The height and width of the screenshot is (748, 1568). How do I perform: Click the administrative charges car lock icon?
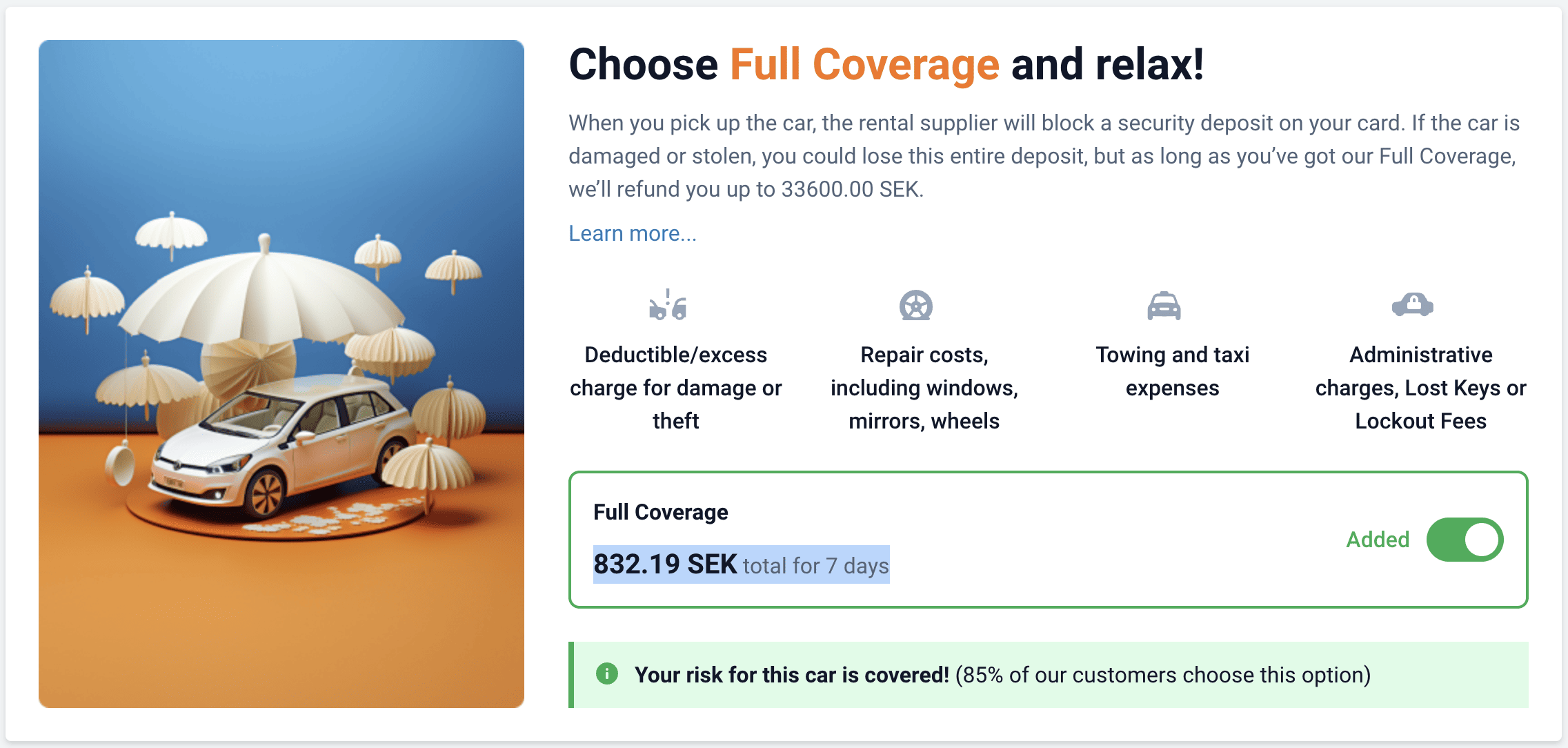1413,306
